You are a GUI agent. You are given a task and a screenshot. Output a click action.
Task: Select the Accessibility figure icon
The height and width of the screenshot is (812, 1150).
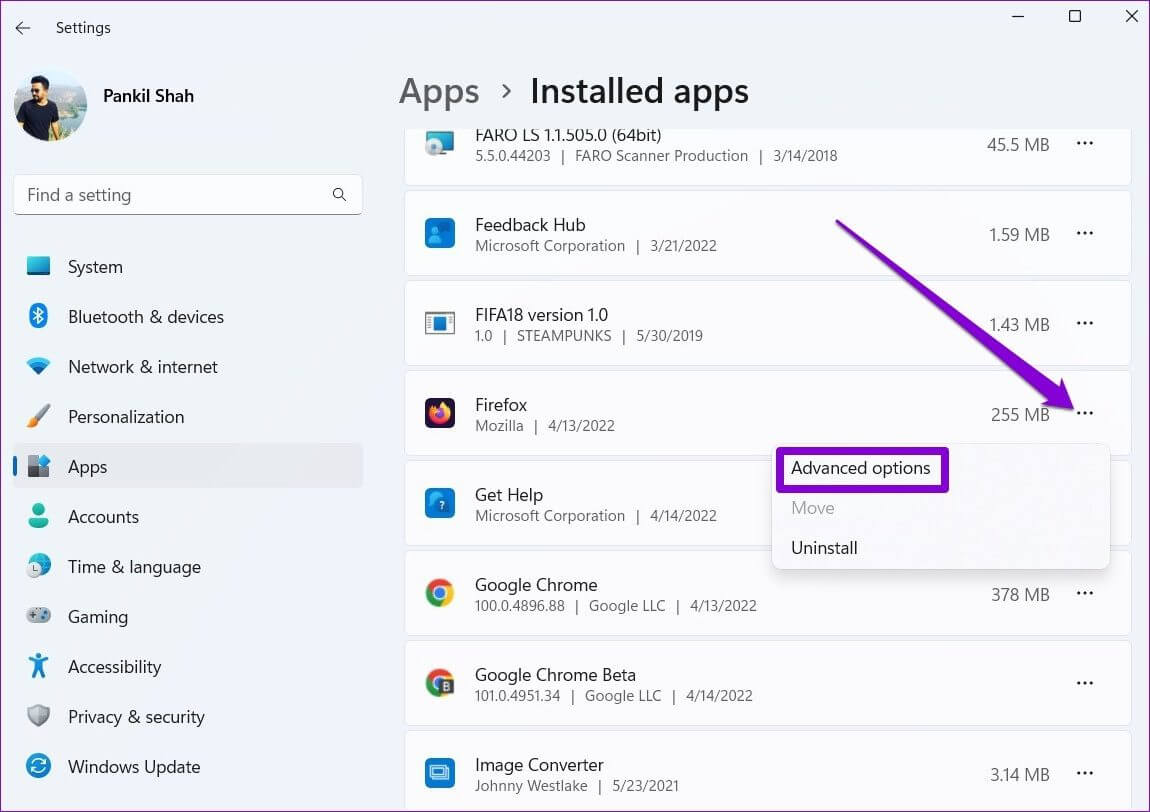[38, 665]
